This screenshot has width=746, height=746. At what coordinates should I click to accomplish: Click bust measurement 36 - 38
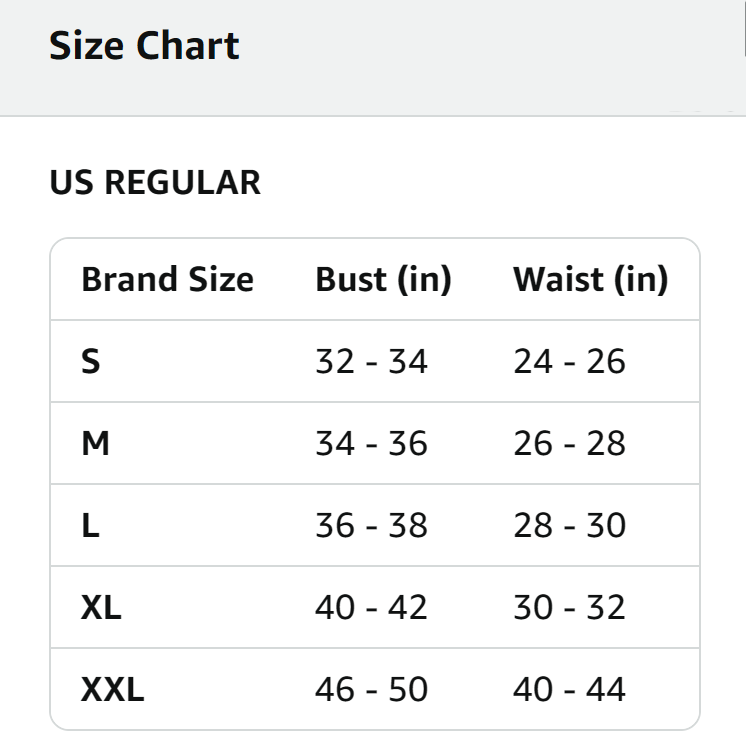[x=371, y=525]
